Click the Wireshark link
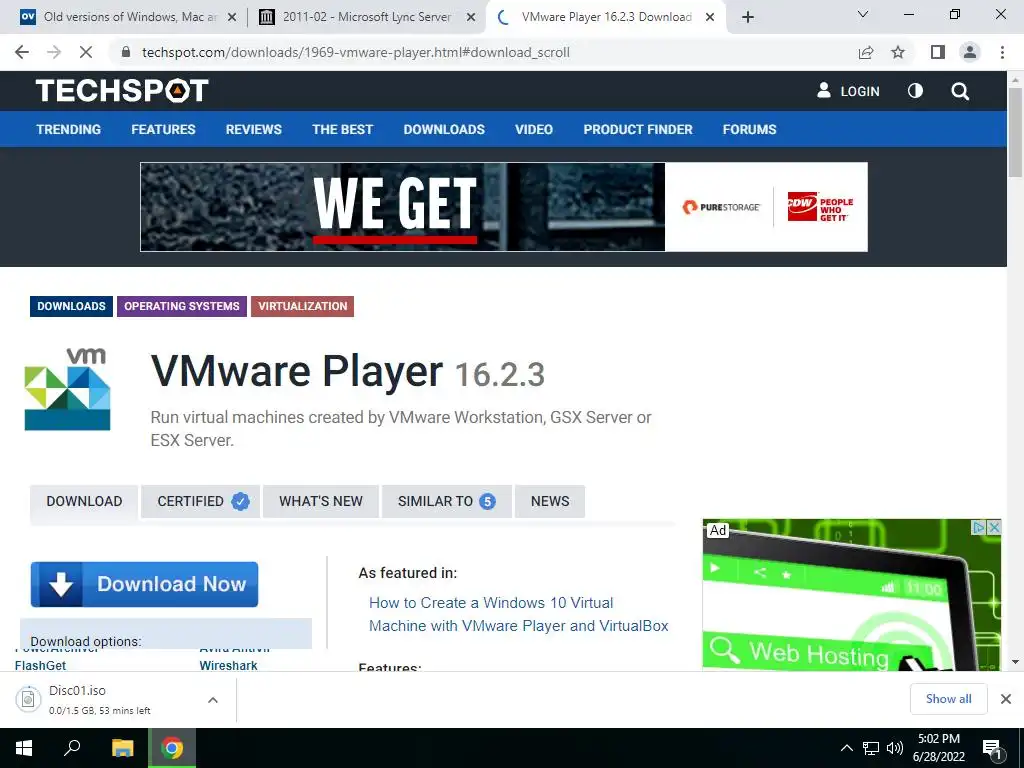 click(229, 665)
